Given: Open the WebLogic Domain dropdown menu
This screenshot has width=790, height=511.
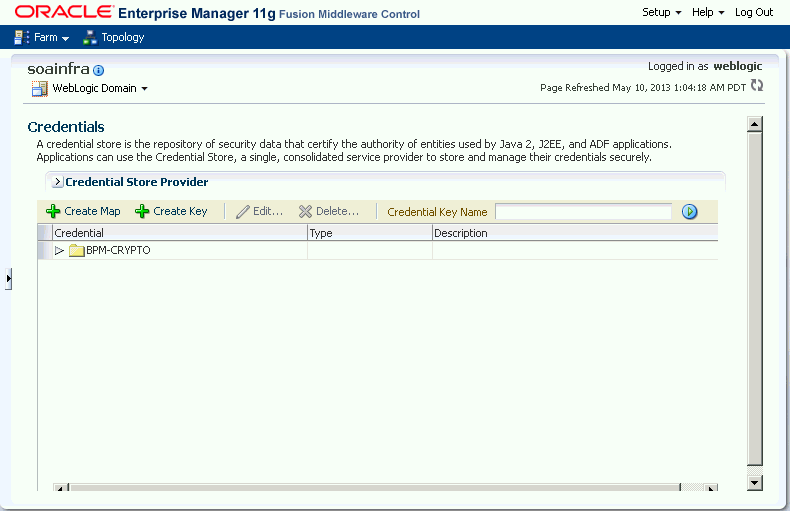Looking at the screenshot, I should coord(100,88).
